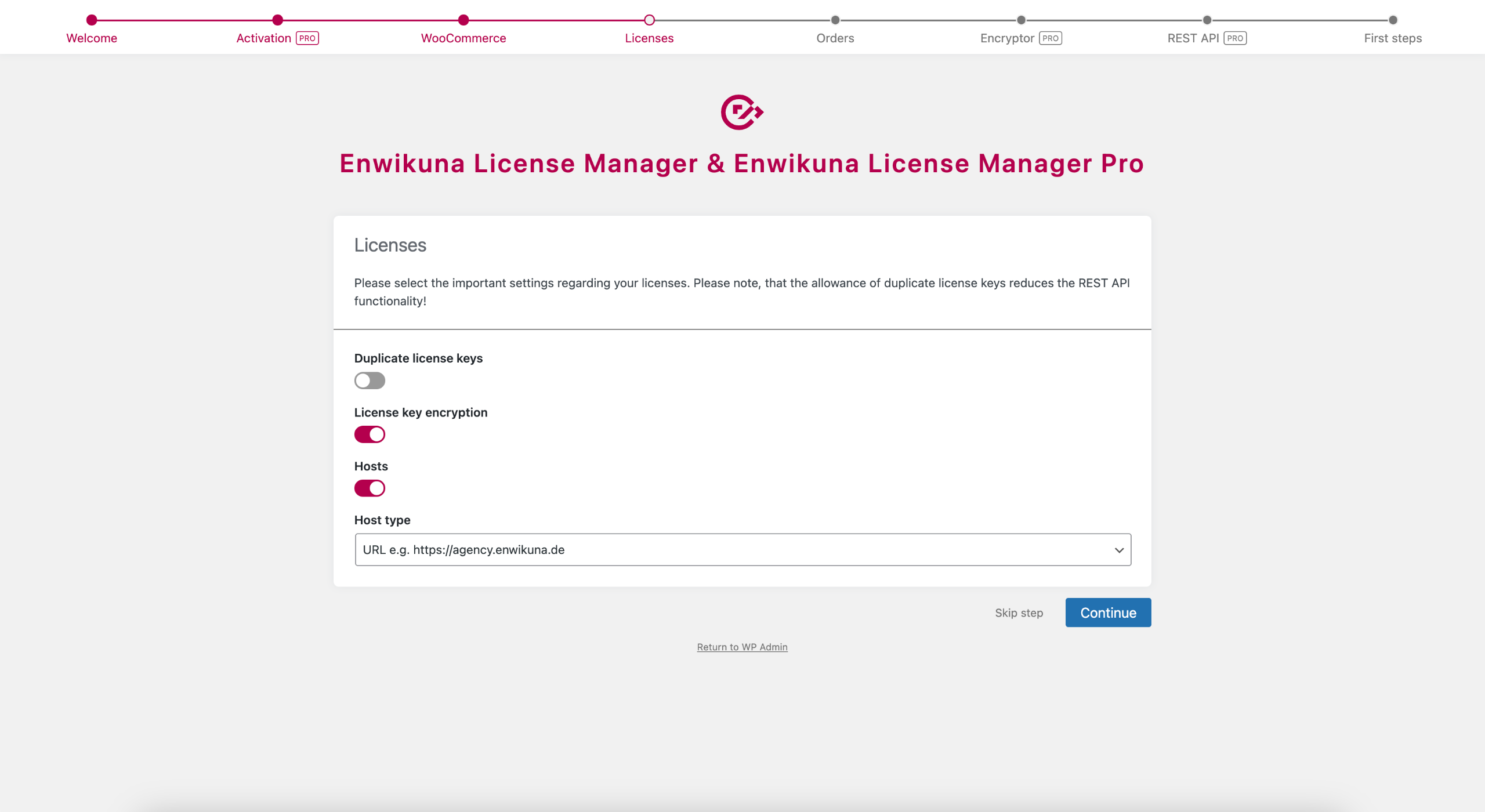The image size is (1485, 812).
Task: Click the Skip step link
Action: pyautogui.click(x=1019, y=613)
